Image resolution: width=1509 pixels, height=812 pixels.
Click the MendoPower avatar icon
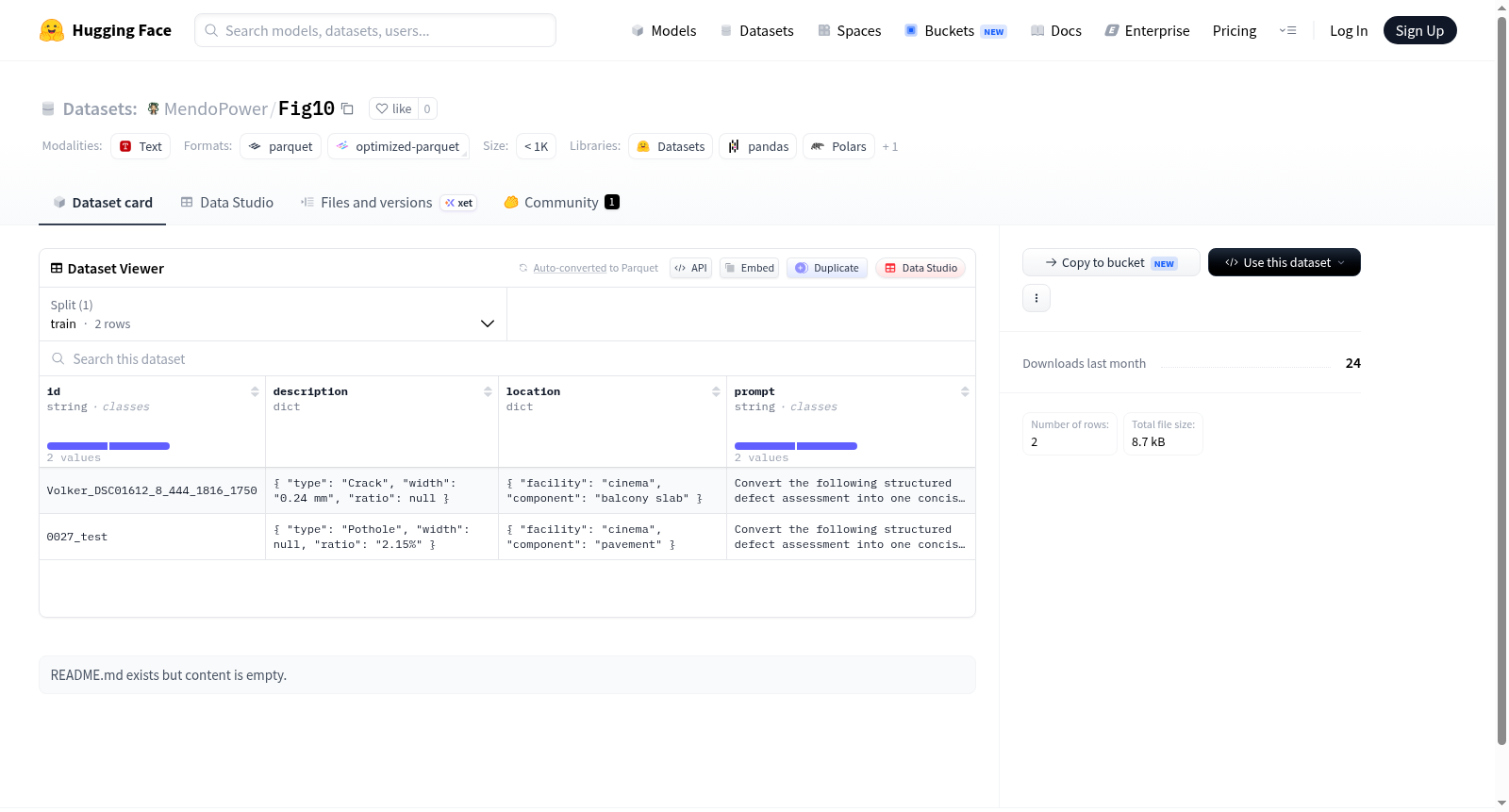click(153, 108)
